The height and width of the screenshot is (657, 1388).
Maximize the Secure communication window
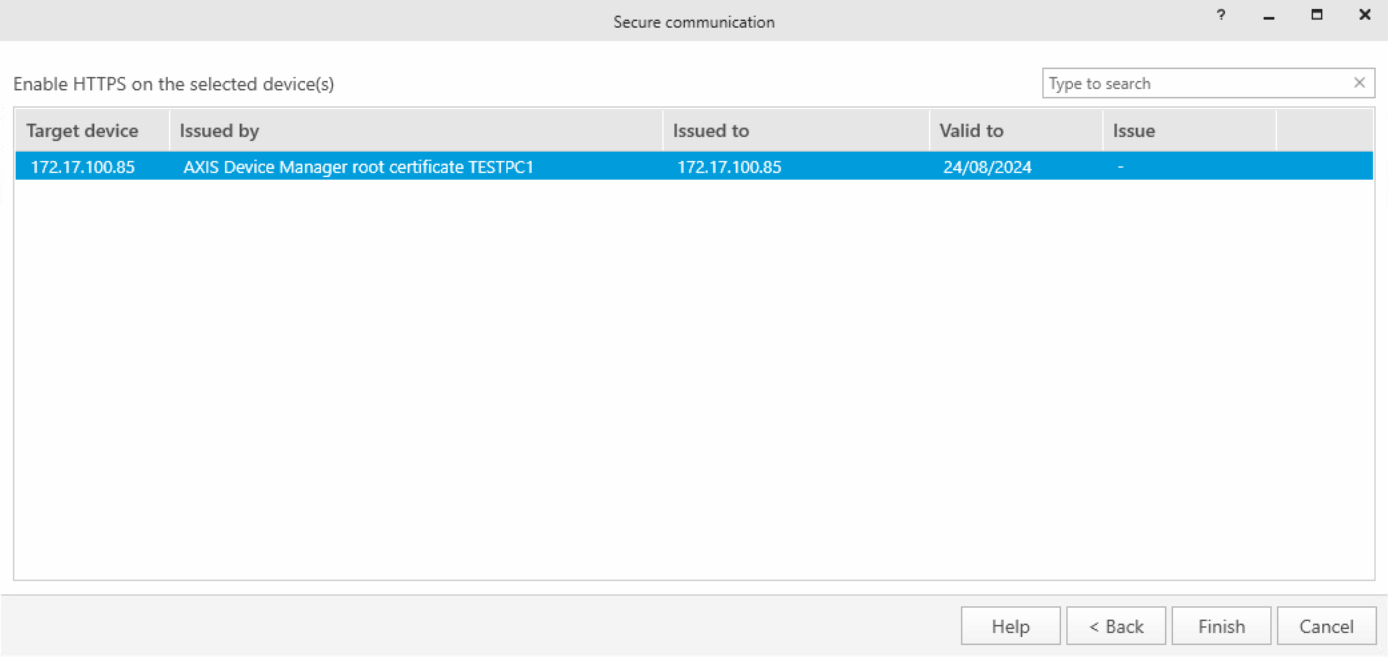pos(1316,15)
